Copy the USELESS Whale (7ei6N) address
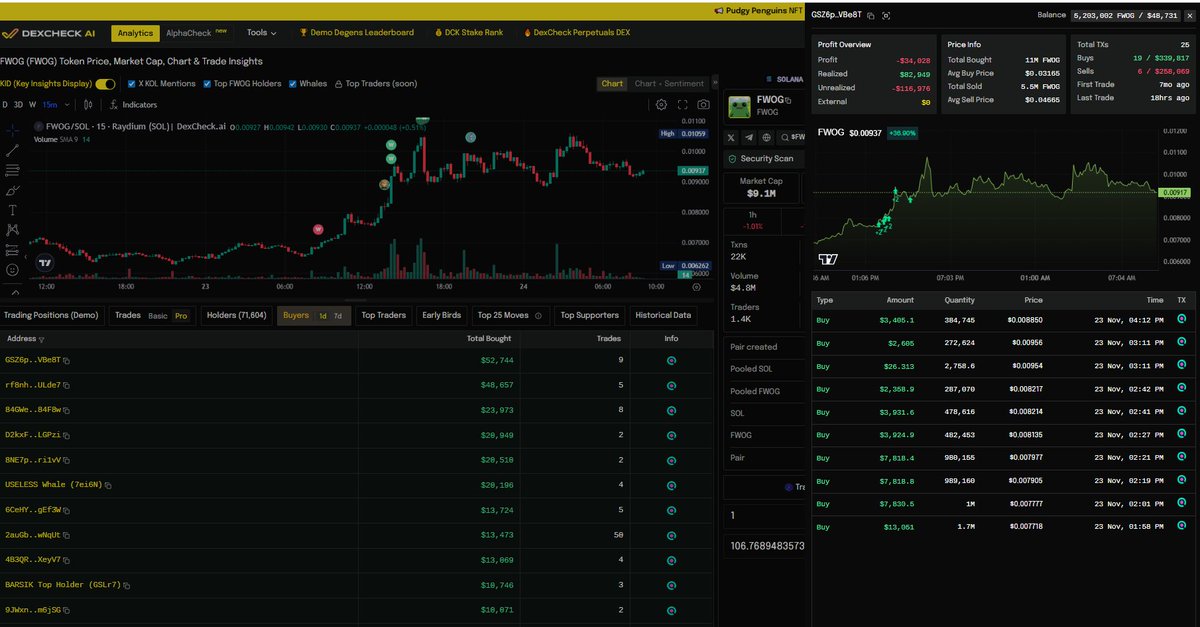This screenshot has width=1200, height=627. pos(108,485)
